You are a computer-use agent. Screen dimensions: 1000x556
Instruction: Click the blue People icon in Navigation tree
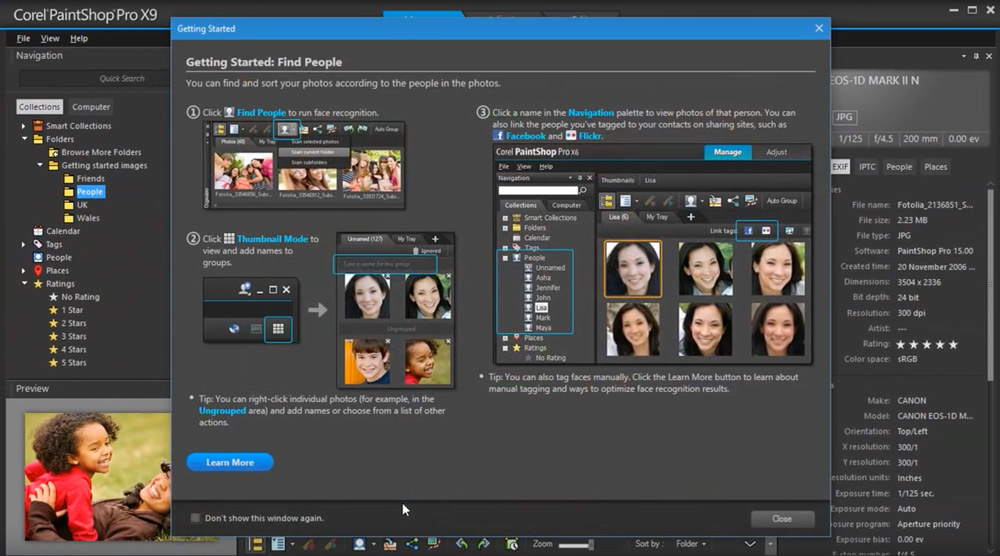point(38,258)
